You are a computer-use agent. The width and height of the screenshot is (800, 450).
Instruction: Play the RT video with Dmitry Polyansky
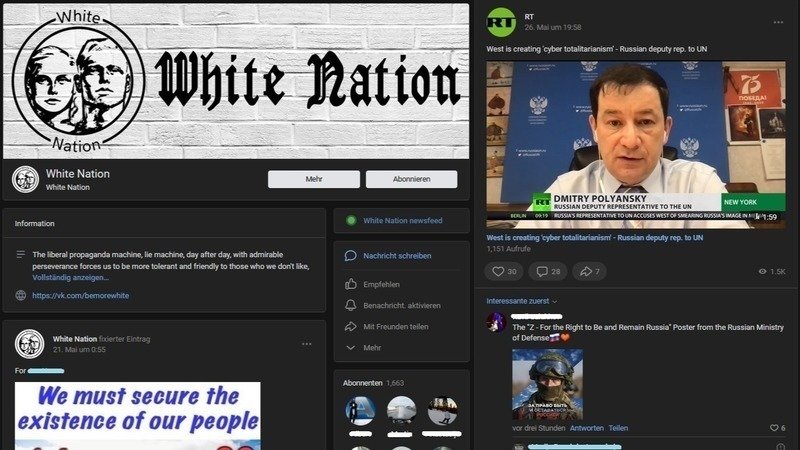[636, 145]
